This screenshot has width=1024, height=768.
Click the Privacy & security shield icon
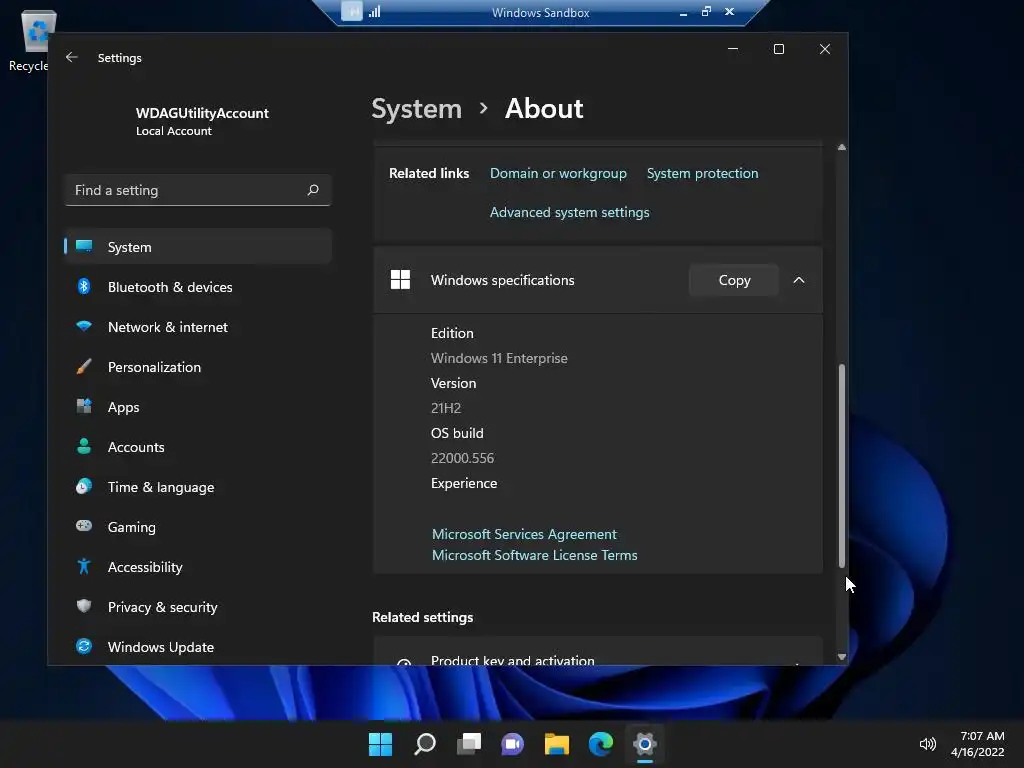(84, 606)
